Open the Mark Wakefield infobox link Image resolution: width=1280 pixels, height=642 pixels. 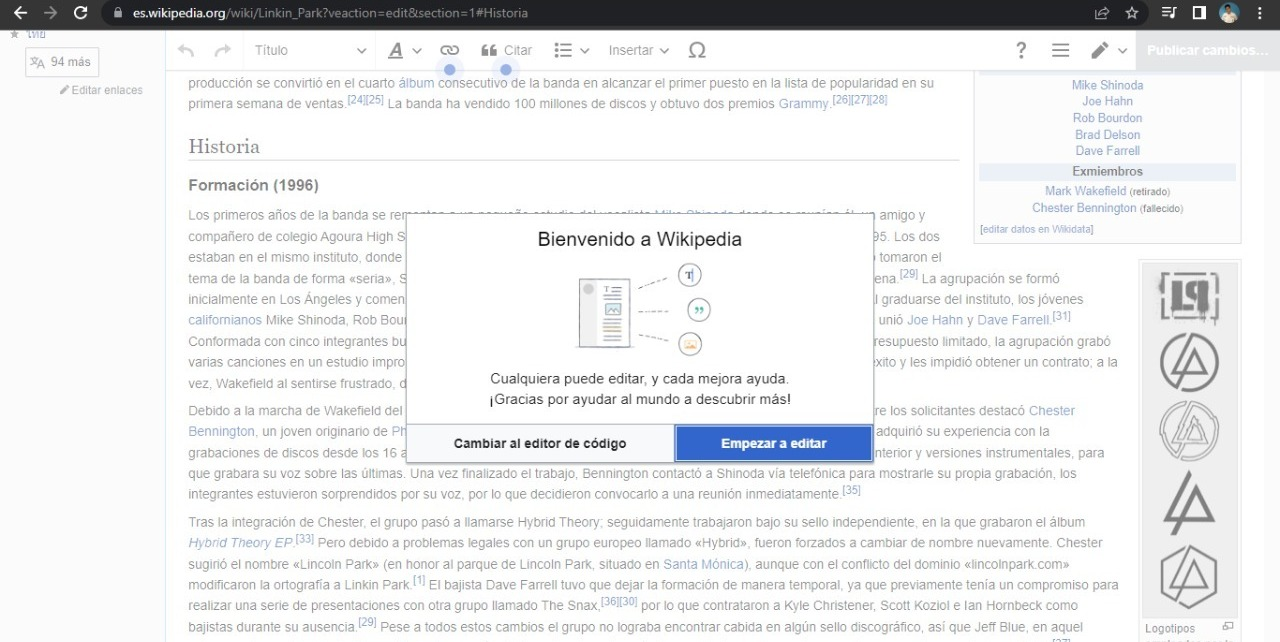1085,191
